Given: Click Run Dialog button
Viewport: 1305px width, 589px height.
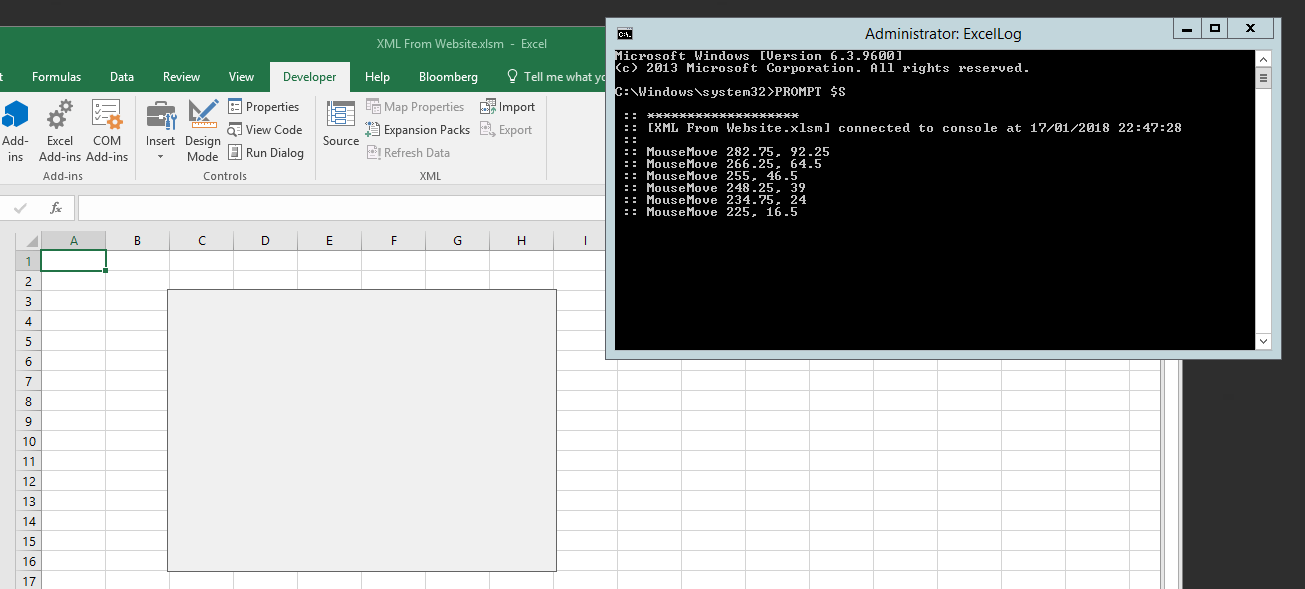Looking at the screenshot, I should (x=266, y=153).
